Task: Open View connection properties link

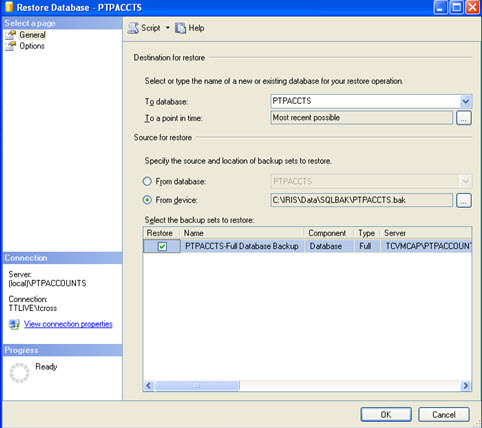Action: (x=68, y=324)
